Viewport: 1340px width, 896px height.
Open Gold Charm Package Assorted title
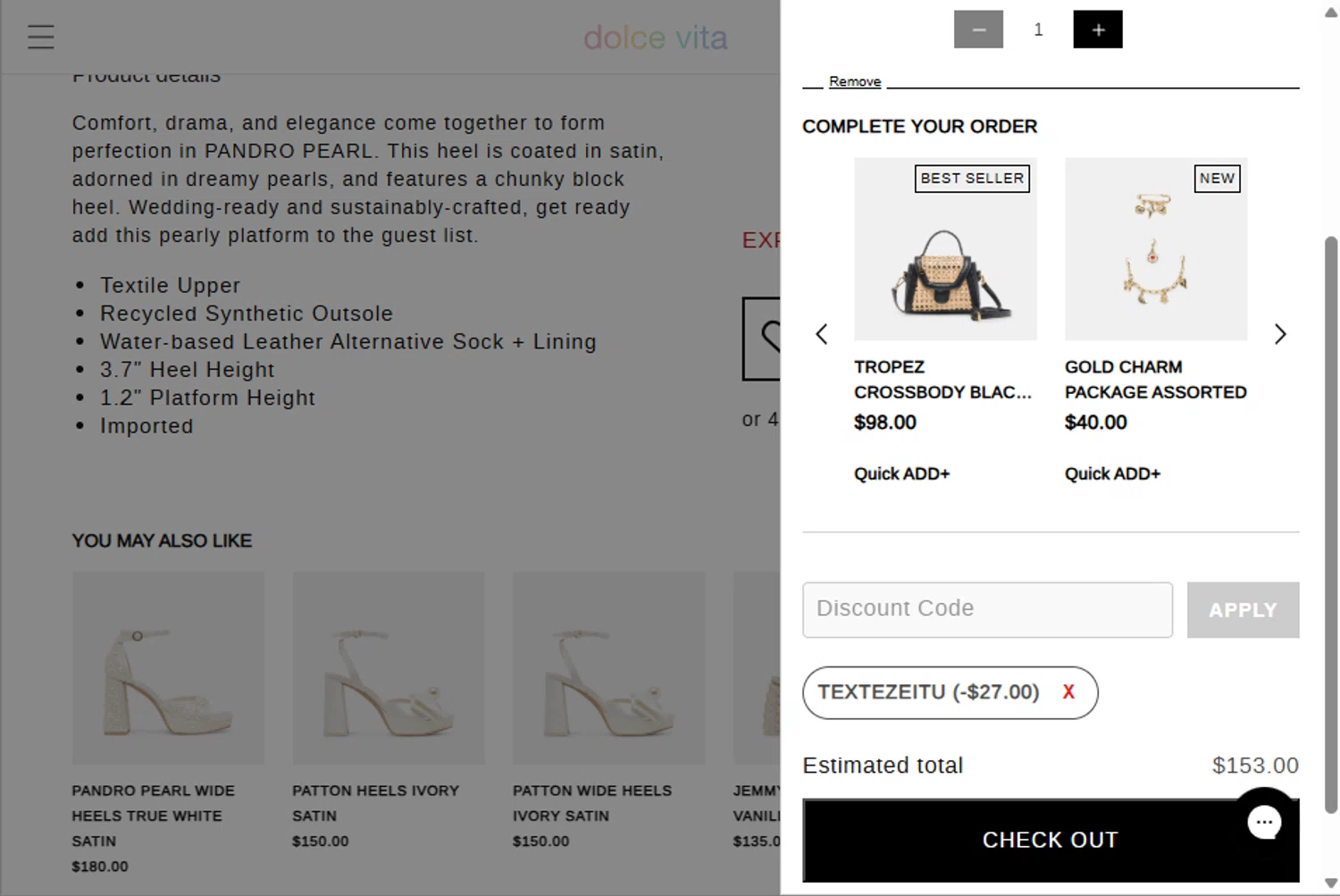point(1155,380)
